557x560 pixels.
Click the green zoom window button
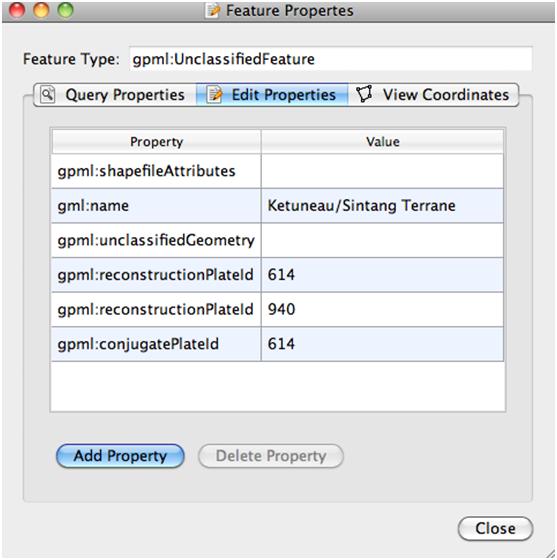coord(65,10)
